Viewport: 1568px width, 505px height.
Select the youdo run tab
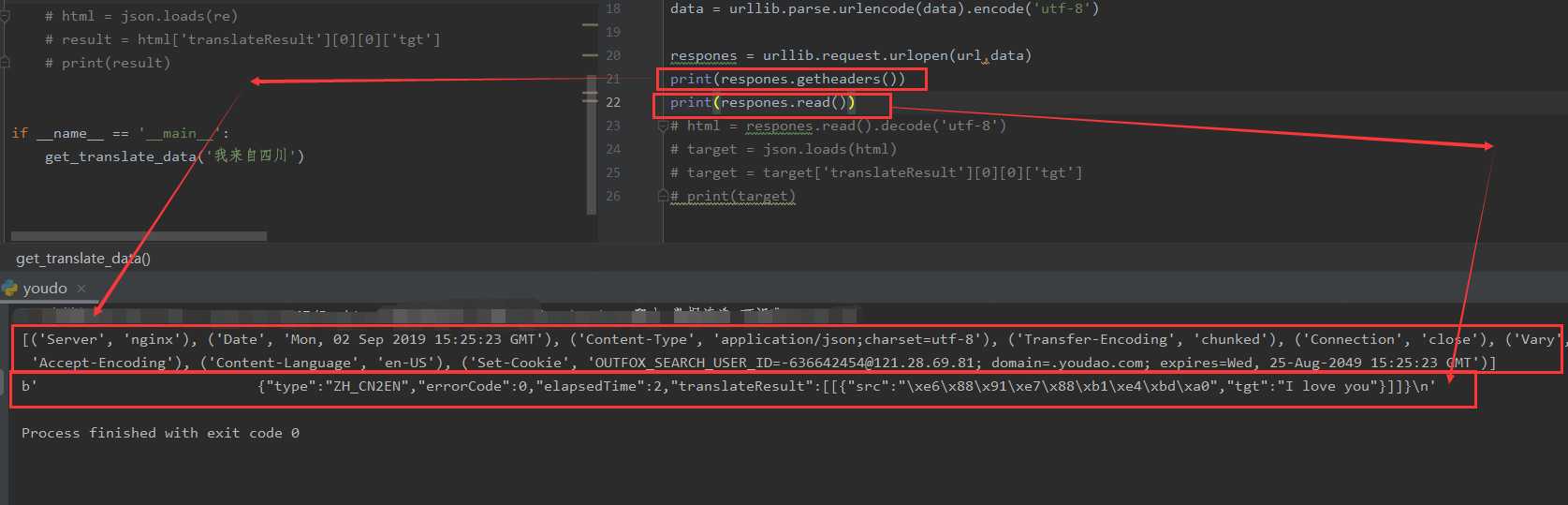click(45, 289)
